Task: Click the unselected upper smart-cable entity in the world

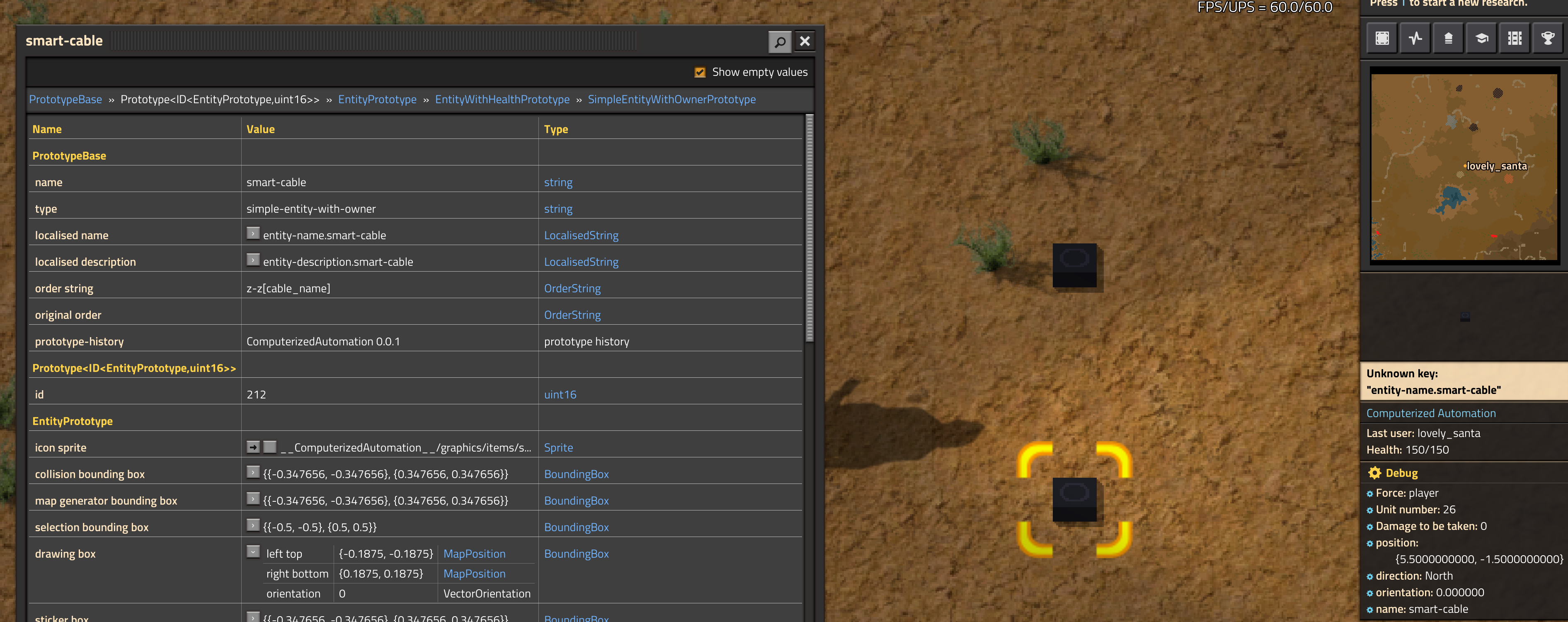Action: [1074, 265]
